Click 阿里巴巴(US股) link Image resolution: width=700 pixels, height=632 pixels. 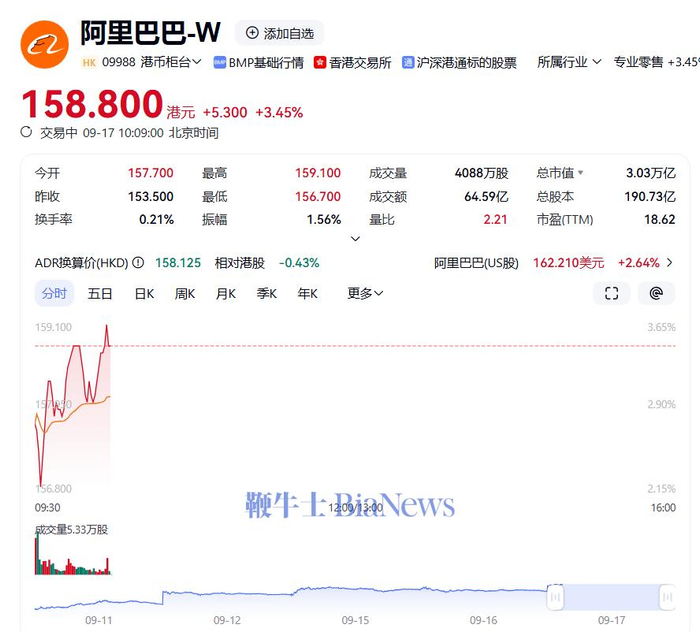pos(476,263)
